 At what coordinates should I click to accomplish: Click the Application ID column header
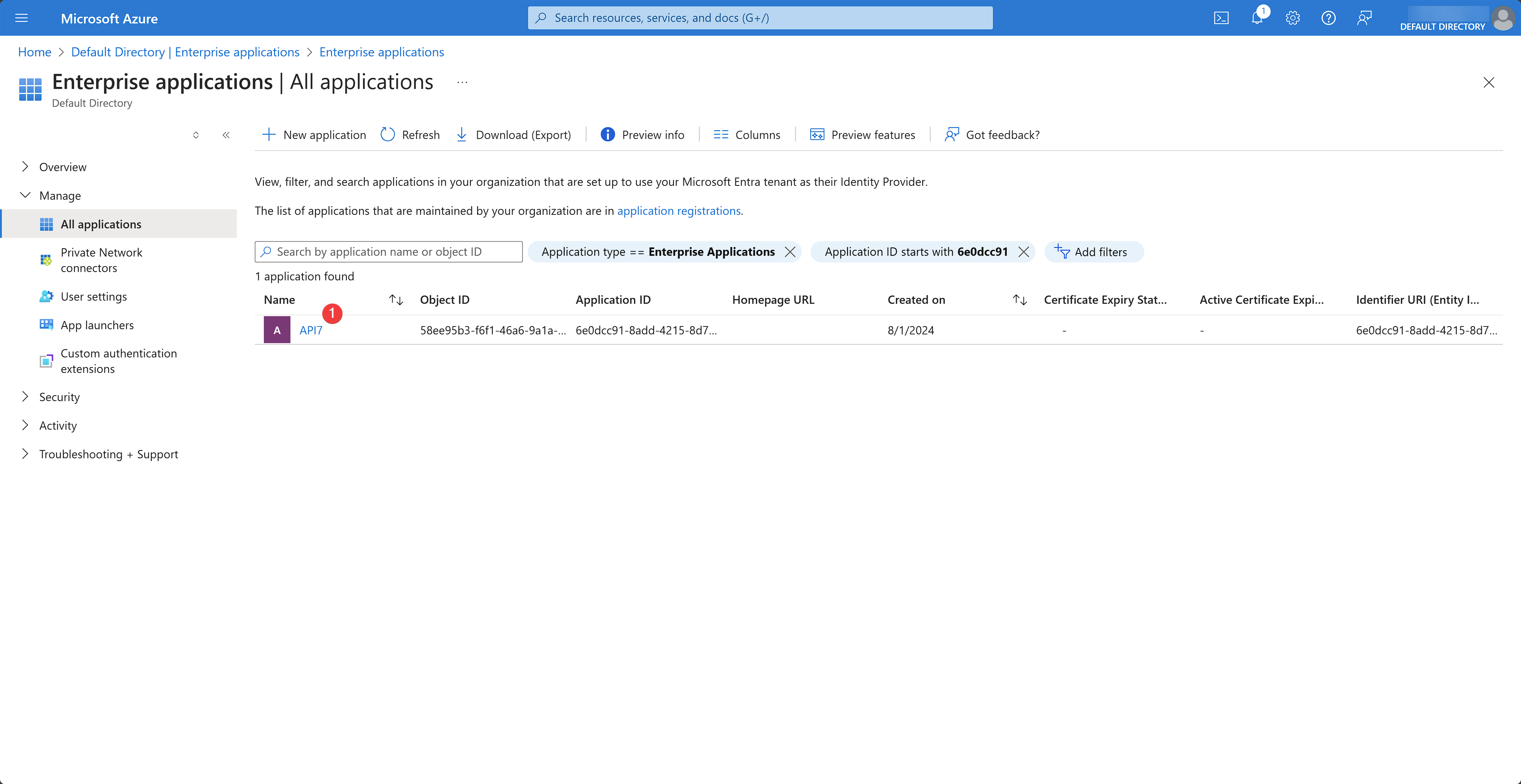tap(613, 300)
